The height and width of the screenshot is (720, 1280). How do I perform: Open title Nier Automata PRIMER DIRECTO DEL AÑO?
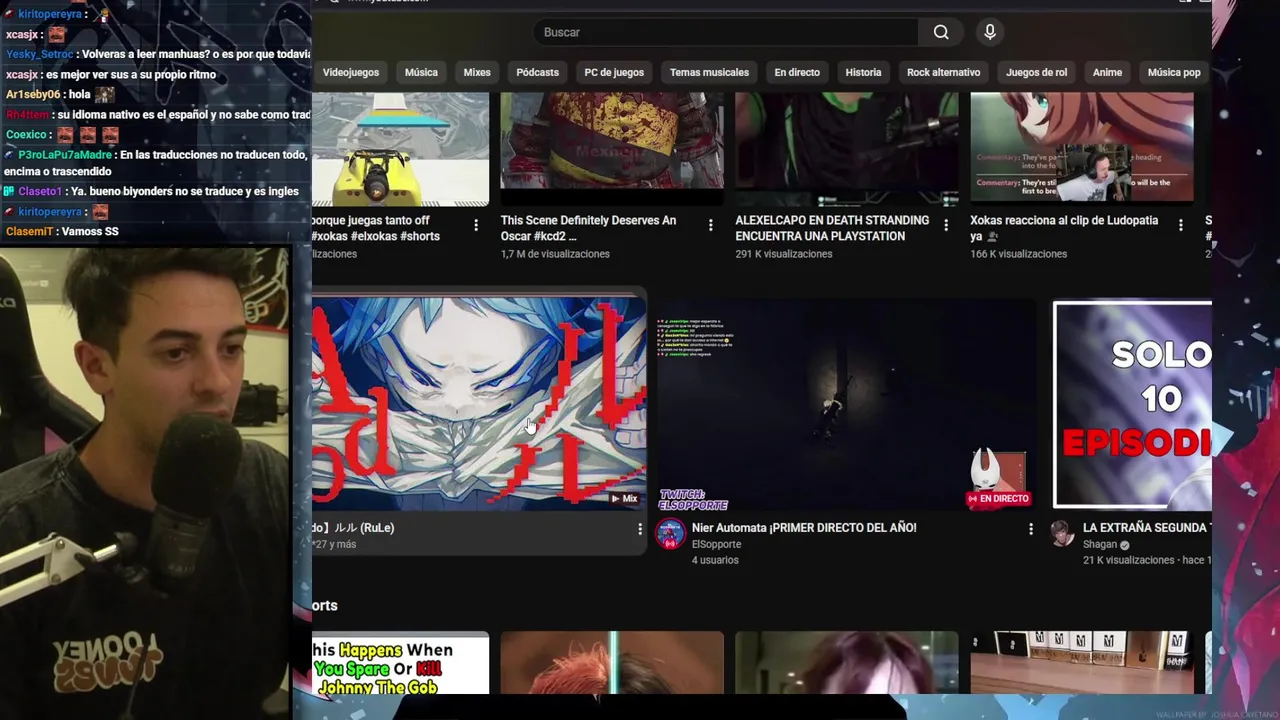pyautogui.click(x=804, y=528)
